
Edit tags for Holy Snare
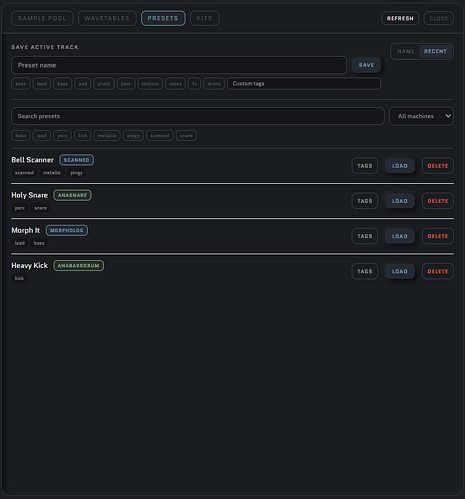(365, 201)
